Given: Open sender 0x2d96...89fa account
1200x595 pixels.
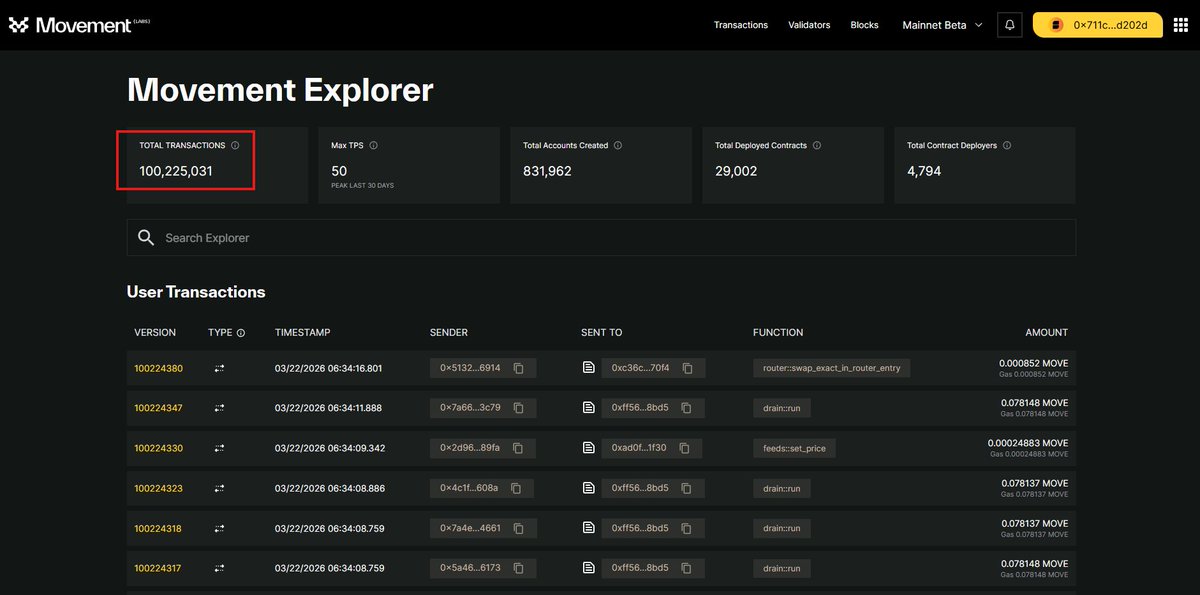Looking at the screenshot, I should point(470,448).
